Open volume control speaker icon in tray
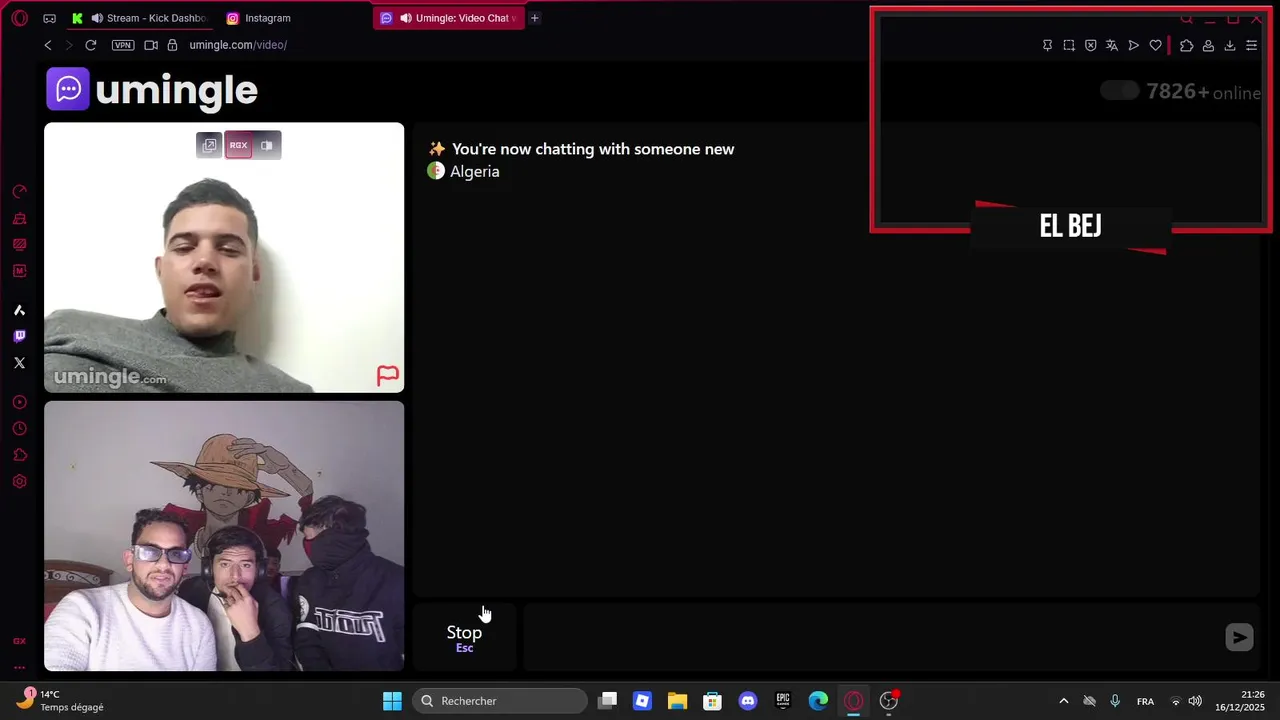 click(x=1195, y=701)
